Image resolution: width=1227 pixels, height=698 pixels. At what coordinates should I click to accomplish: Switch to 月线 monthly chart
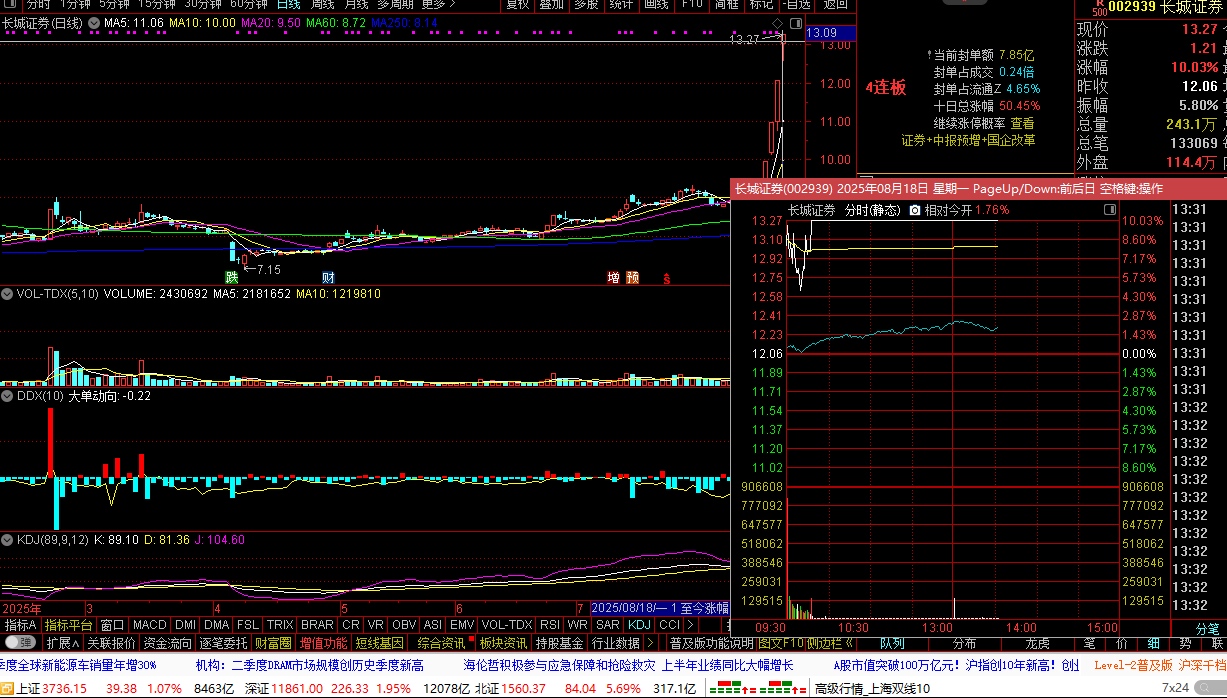355,5
